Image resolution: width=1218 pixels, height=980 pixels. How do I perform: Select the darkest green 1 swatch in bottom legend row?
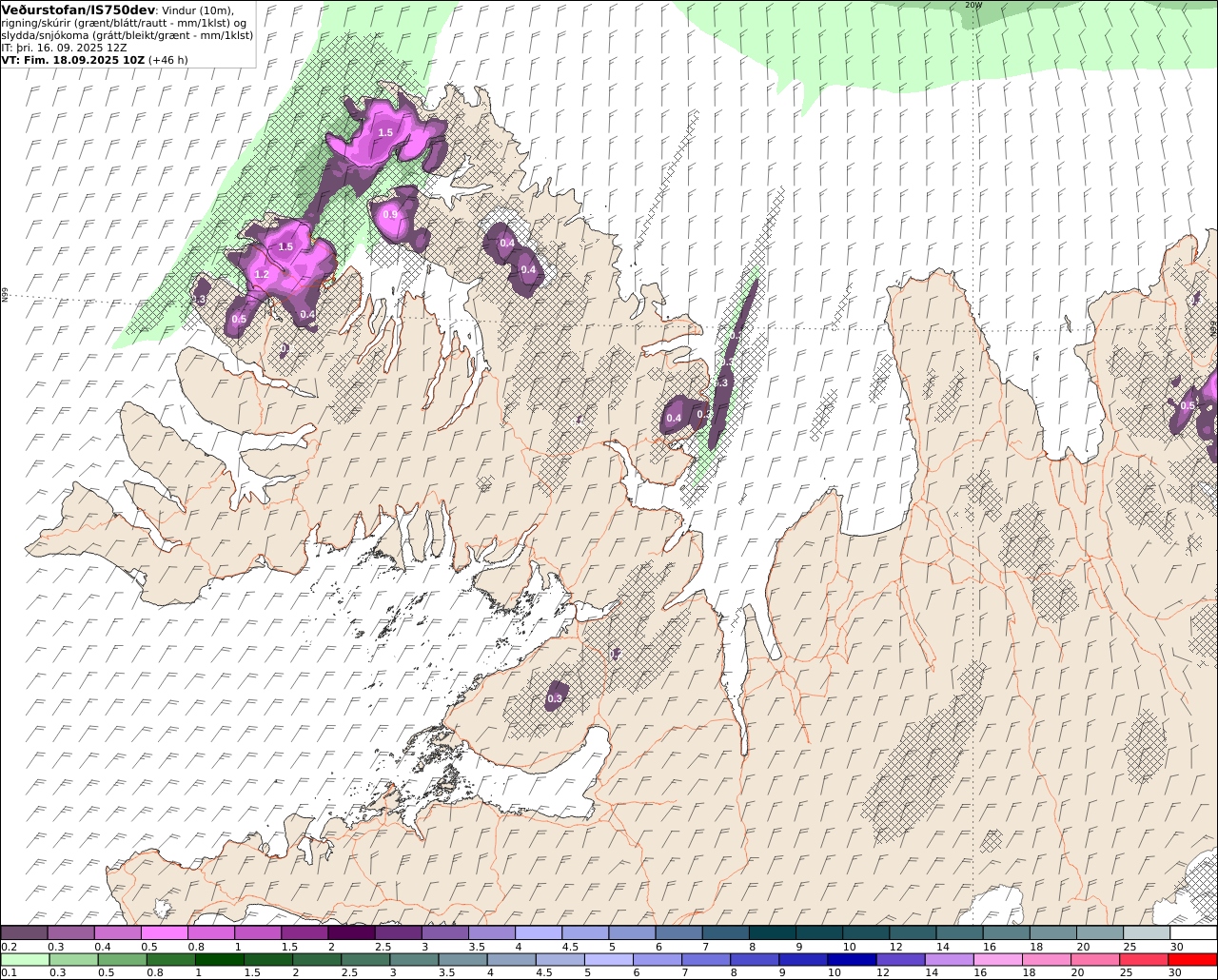(x=219, y=959)
